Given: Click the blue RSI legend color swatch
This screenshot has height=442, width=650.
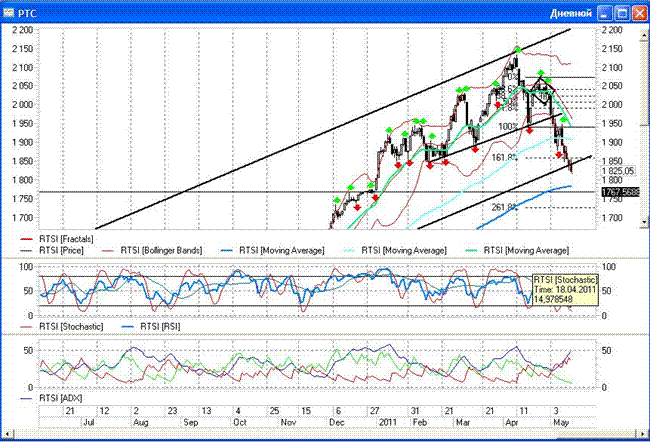Looking at the screenshot, I should pos(127,327).
